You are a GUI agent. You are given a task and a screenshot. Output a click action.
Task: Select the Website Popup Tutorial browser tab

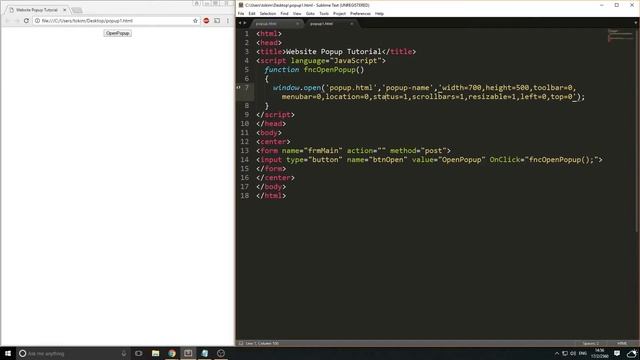[x=37, y=9]
